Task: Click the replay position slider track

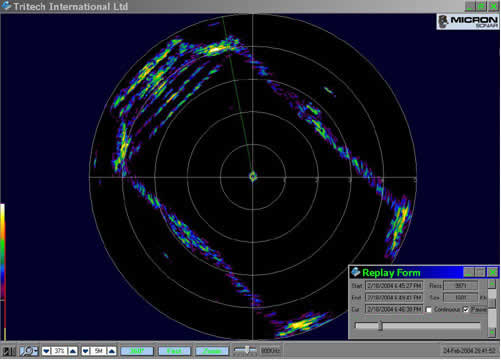Action: [x=418, y=325]
